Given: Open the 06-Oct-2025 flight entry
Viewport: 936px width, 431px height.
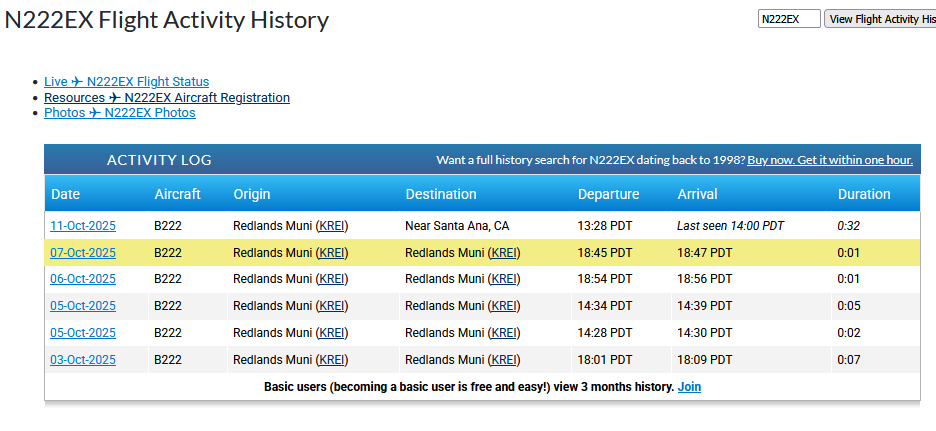Looking at the screenshot, I should (x=83, y=279).
